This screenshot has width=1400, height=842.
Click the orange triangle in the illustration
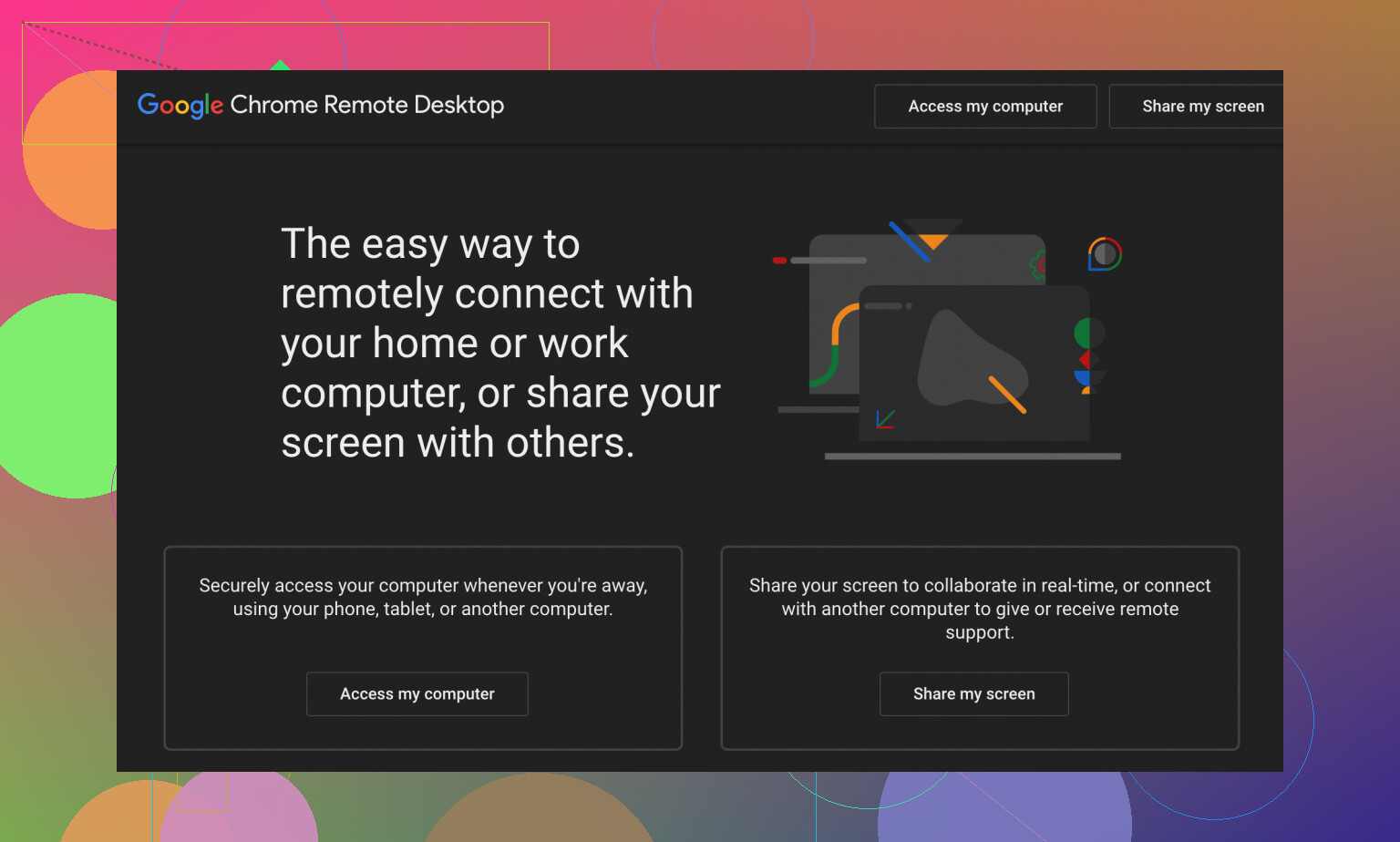pos(933,241)
